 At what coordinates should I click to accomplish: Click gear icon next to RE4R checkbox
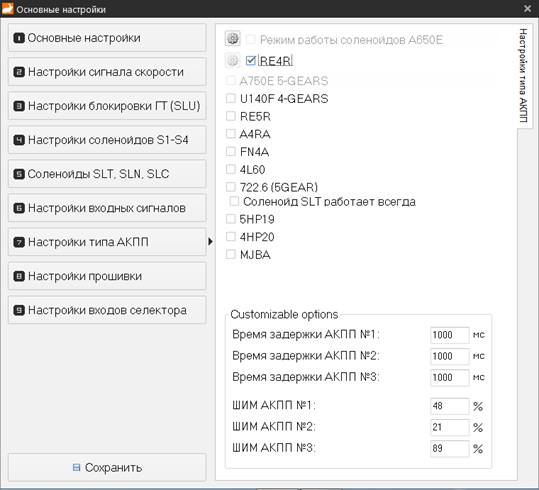[x=233, y=61]
